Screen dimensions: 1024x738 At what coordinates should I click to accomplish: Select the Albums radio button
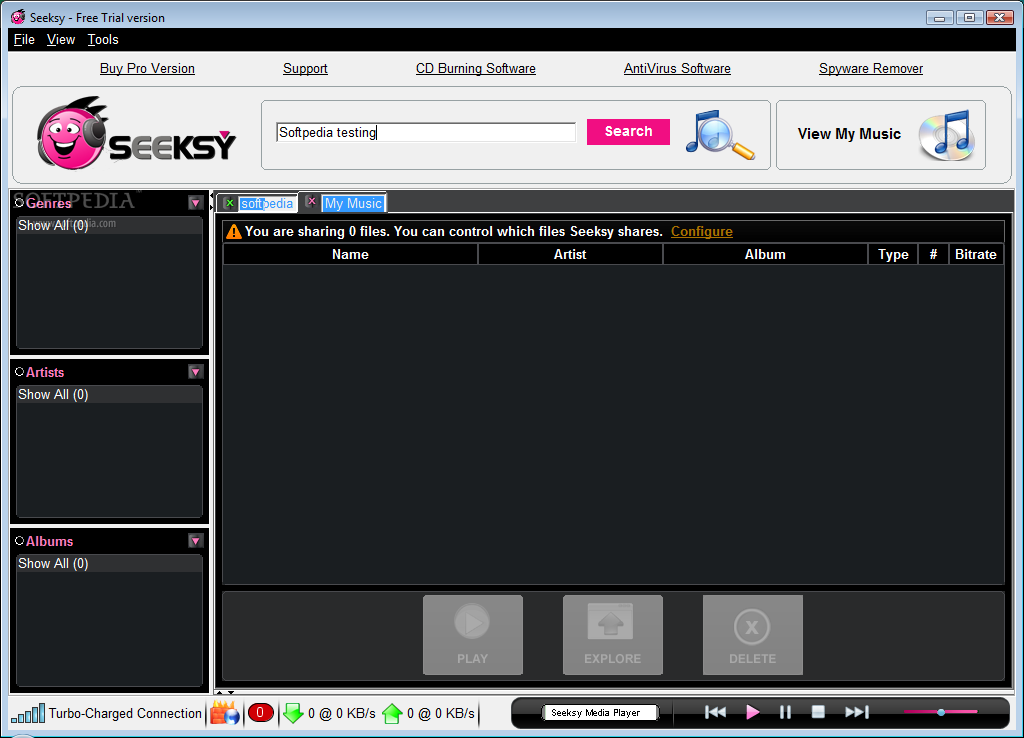tap(20, 541)
